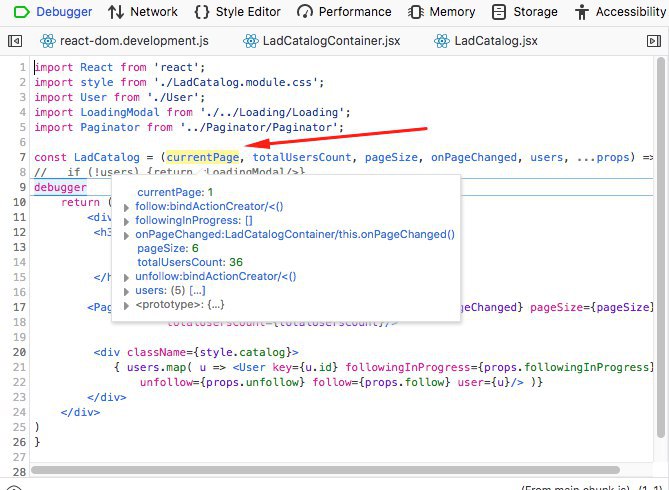
Task: Switch to the Network tab
Action: pos(143,12)
